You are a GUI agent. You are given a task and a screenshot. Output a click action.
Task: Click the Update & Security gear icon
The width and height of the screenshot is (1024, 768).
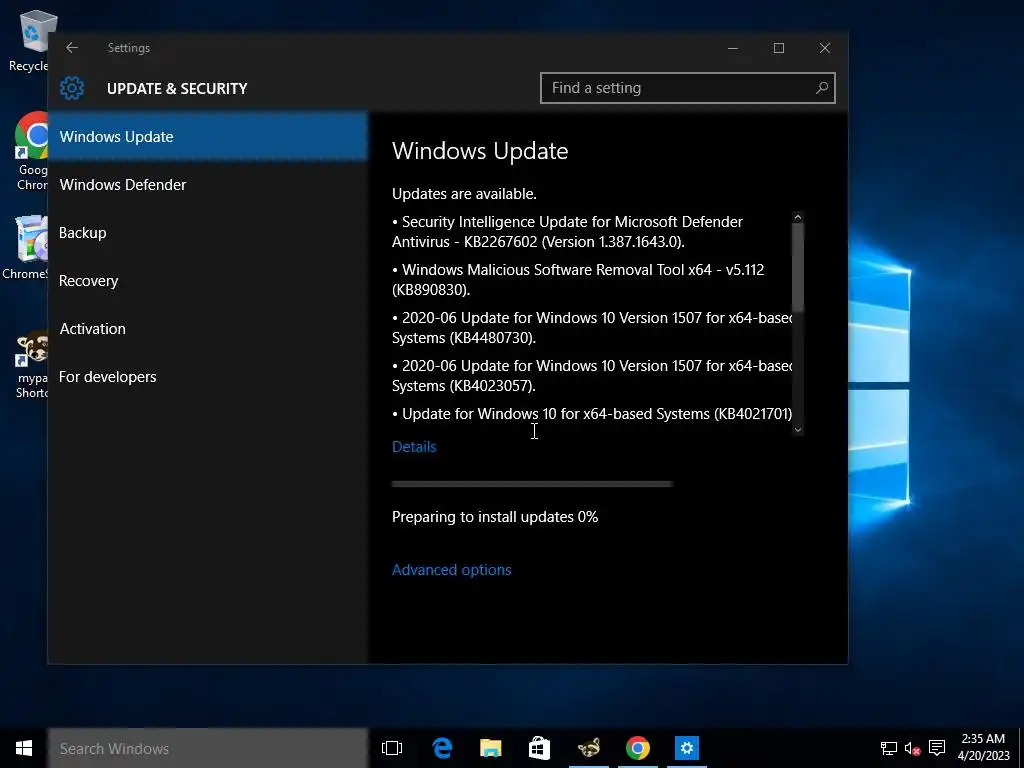(x=72, y=88)
